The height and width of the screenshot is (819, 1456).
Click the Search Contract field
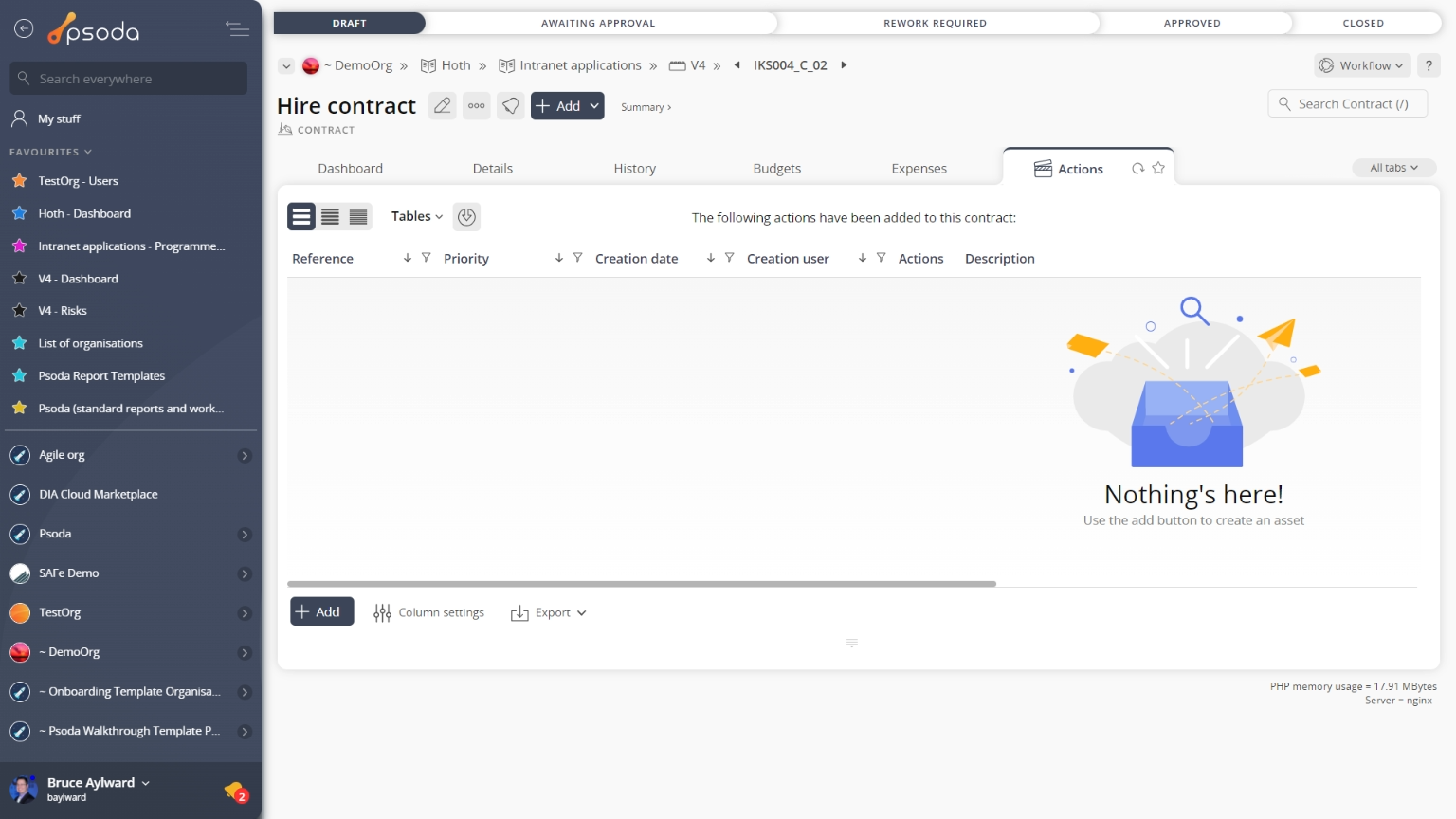click(1347, 104)
